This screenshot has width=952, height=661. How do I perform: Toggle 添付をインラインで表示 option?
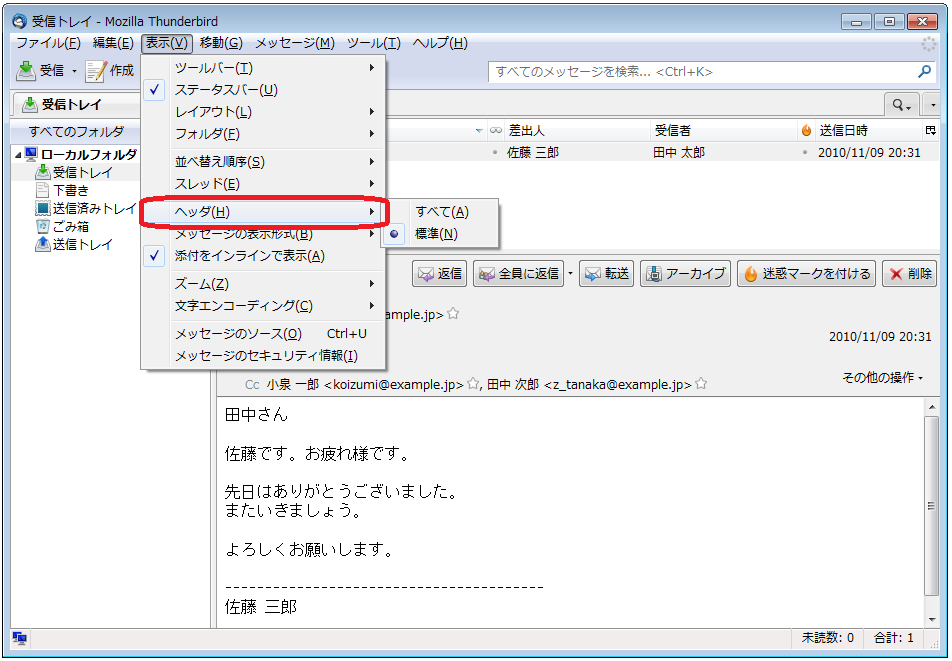point(263,256)
